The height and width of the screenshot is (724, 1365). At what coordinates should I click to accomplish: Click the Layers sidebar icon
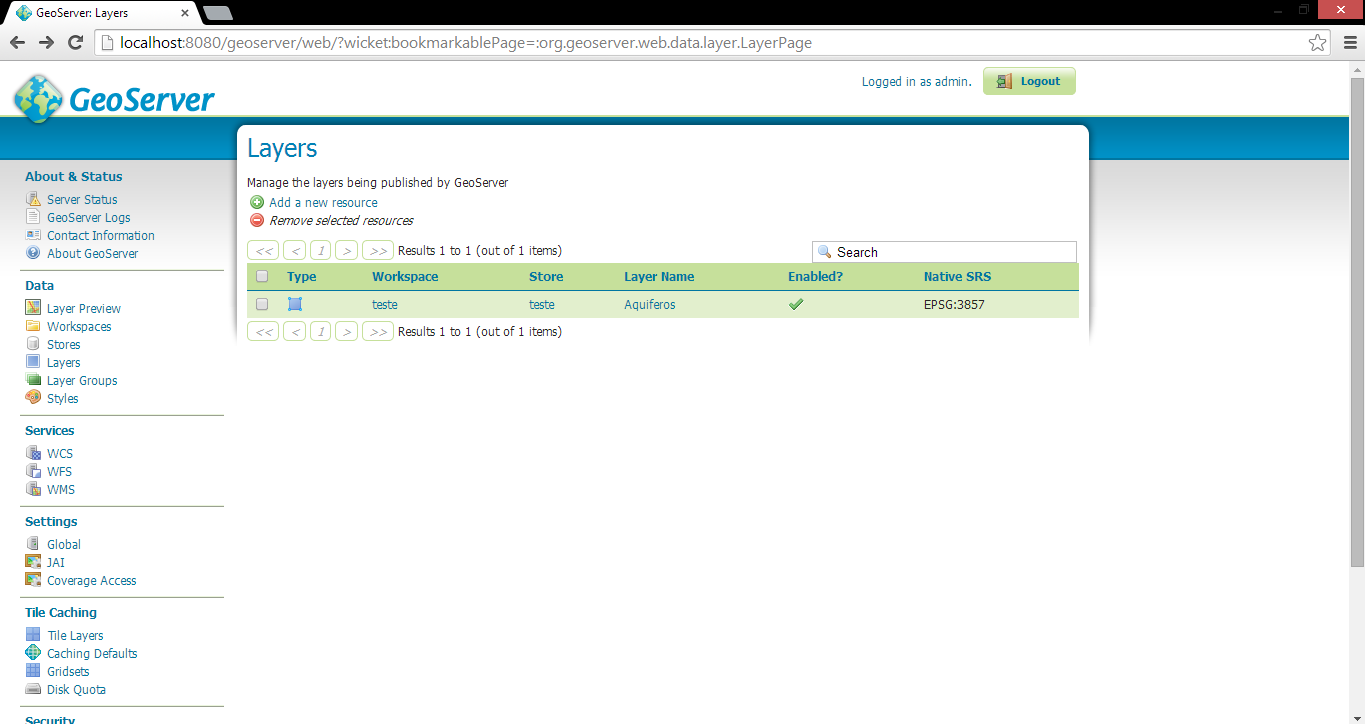pyautogui.click(x=33, y=362)
